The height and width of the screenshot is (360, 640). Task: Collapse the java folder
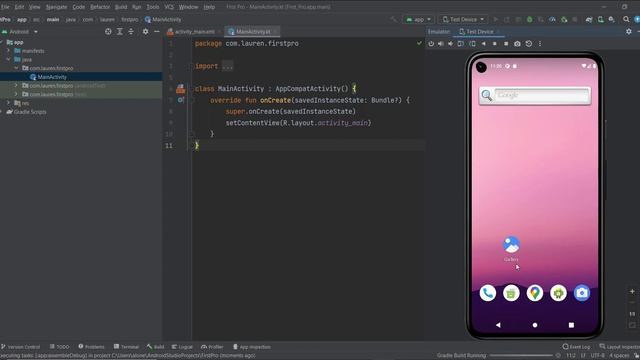(8, 59)
